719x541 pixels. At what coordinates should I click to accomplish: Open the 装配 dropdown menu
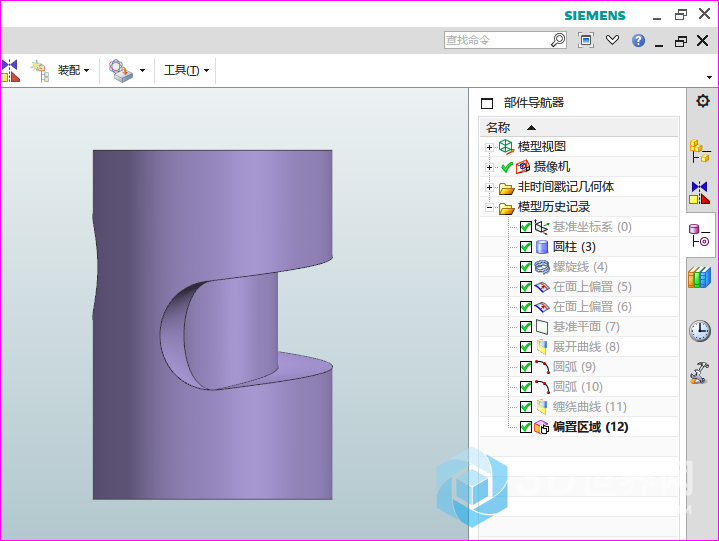73,70
